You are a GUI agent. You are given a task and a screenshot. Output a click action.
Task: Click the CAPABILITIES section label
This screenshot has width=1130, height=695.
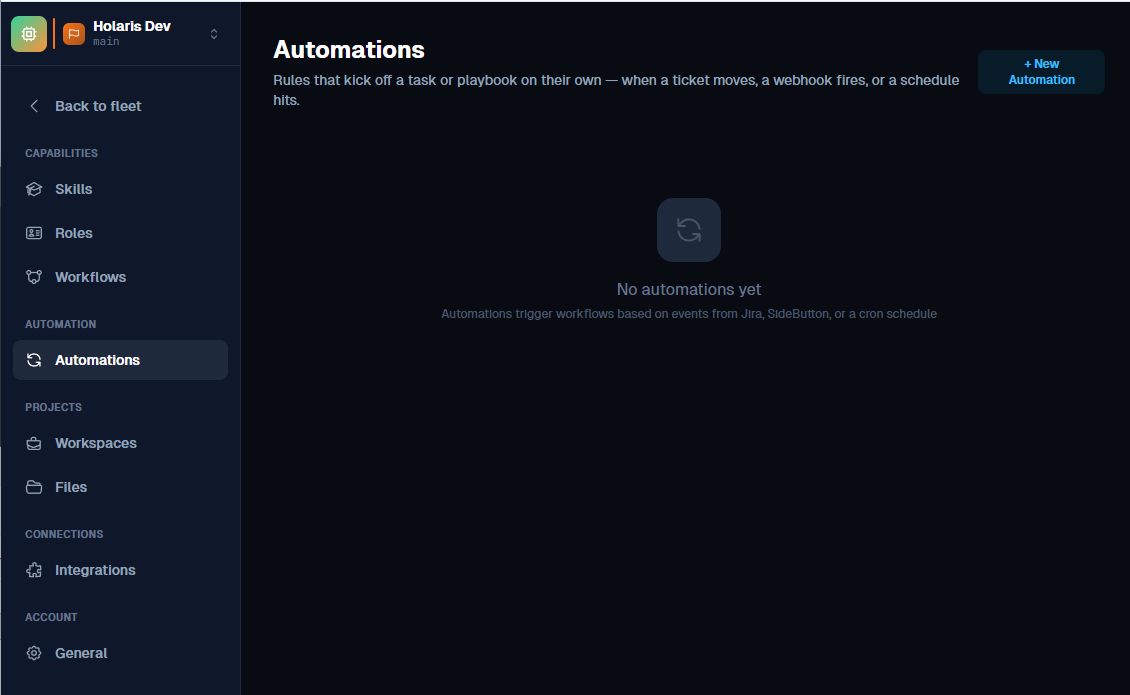[61, 153]
